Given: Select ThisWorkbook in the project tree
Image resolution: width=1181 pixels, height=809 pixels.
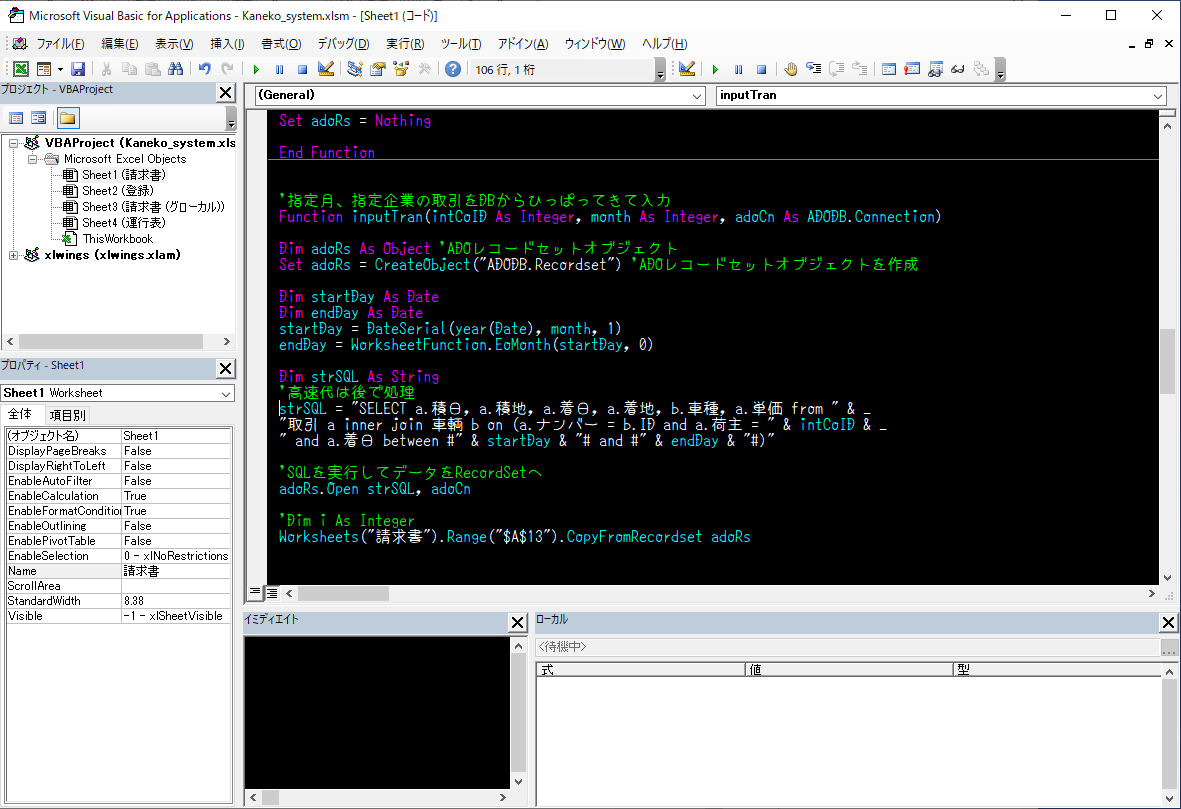Looking at the screenshot, I should [x=117, y=239].
